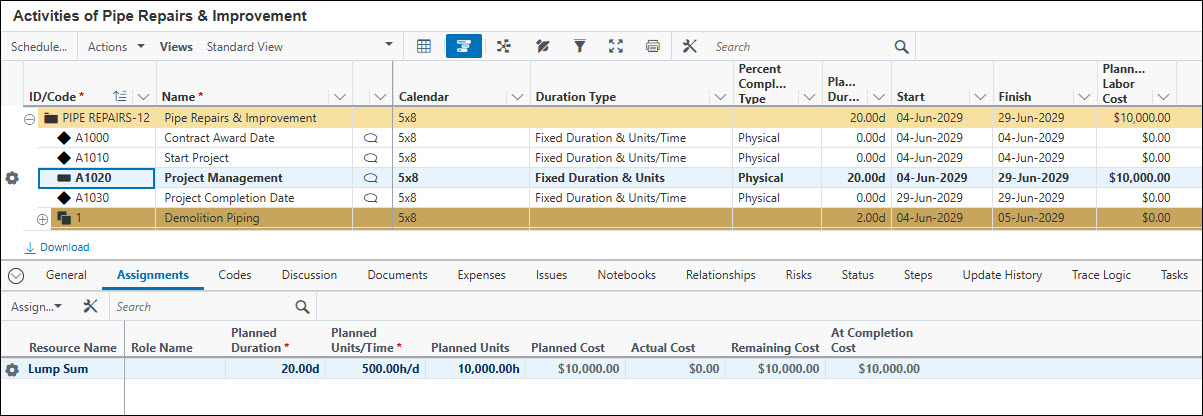Switch to the Relationships tab
This screenshot has height=416, width=1203.
coord(720,275)
